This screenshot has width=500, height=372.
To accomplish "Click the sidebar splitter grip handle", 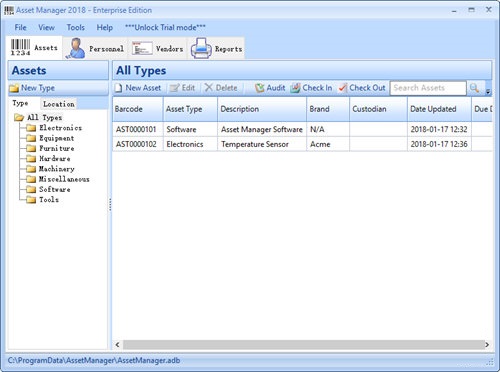I will tap(110, 204).
